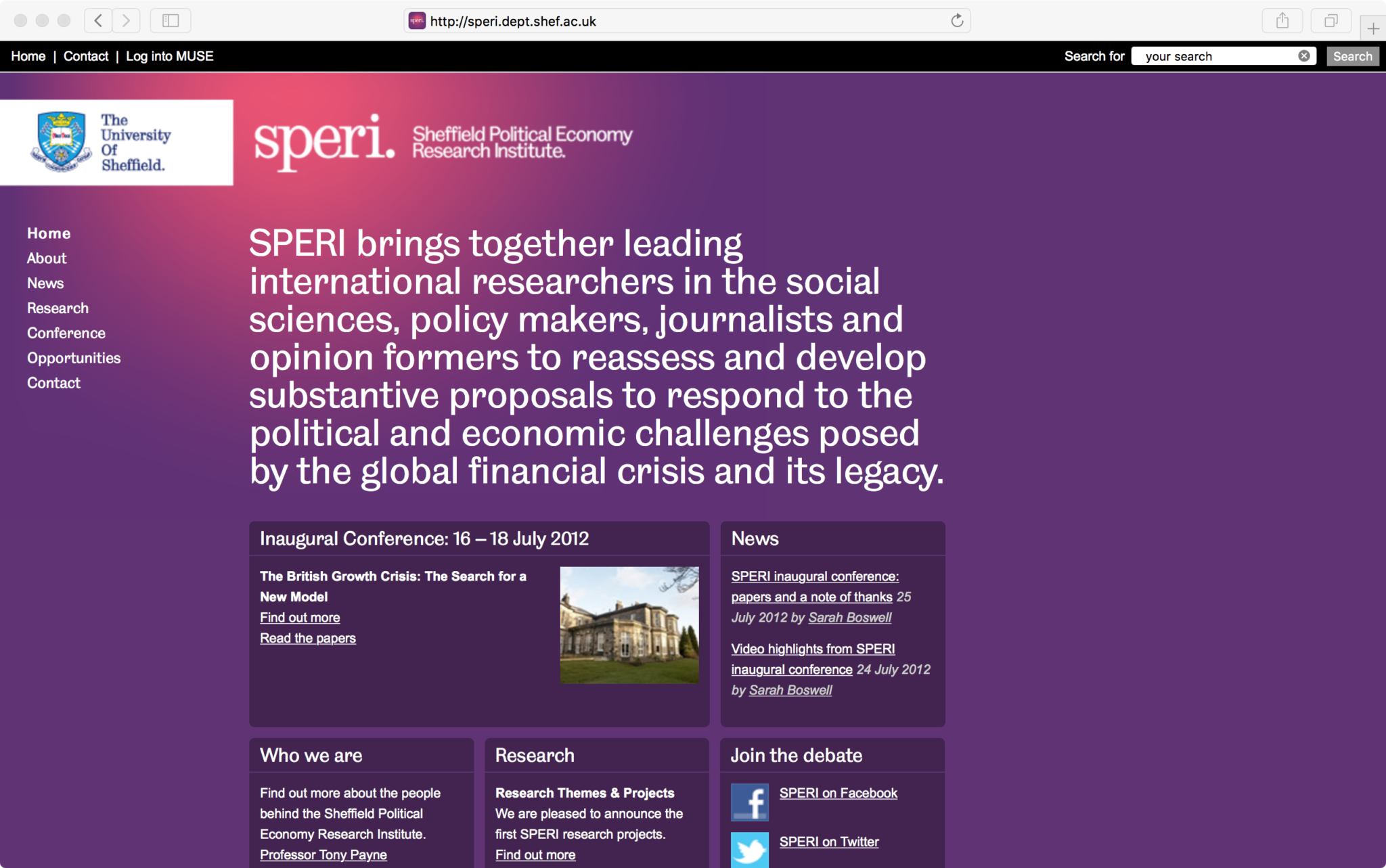Toggle the Safari sidebar button
Image resolution: width=1386 pixels, height=868 pixels.
pyautogui.click(x=171, y=20)
